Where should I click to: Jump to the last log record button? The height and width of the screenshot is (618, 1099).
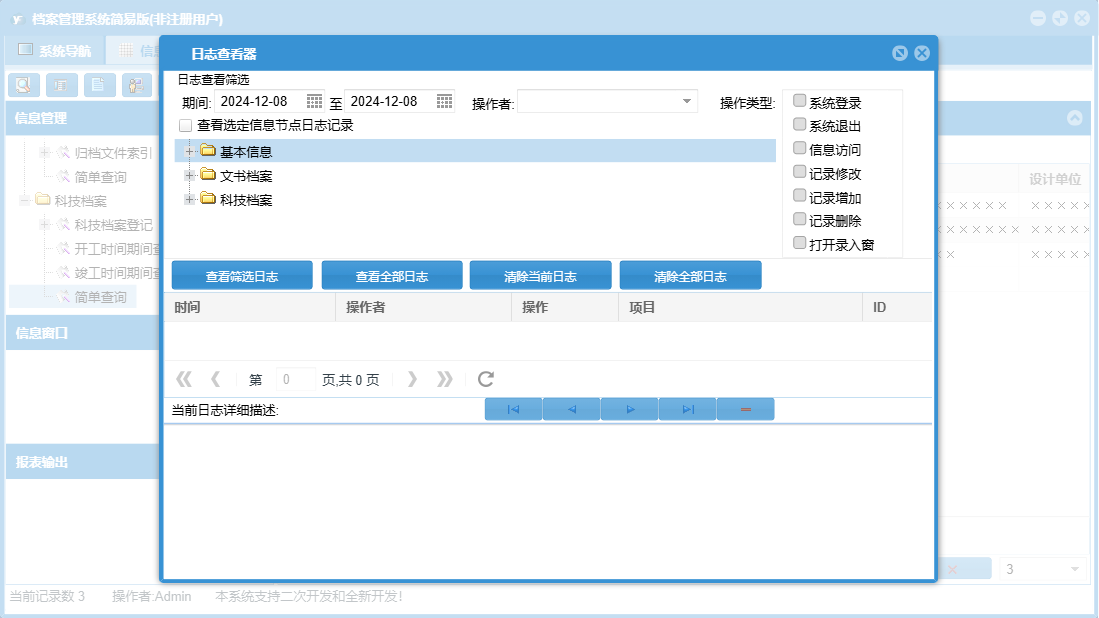pyautogui.click(x=688, y=409)
